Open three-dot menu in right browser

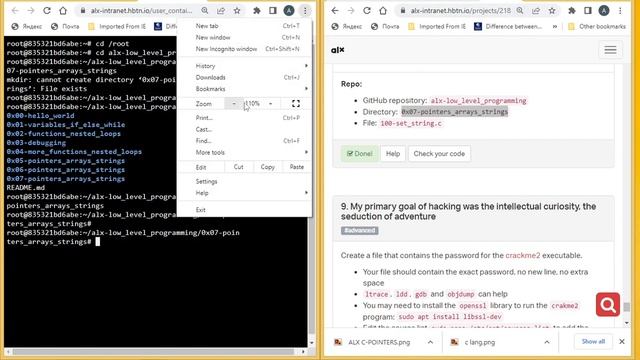(620, 11)
